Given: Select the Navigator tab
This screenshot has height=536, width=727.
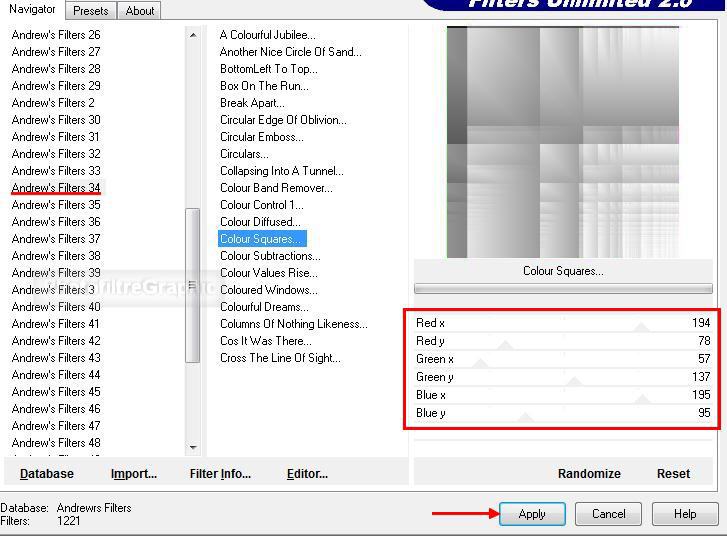Looking at the screenshot, I should [x=32, y=10].
